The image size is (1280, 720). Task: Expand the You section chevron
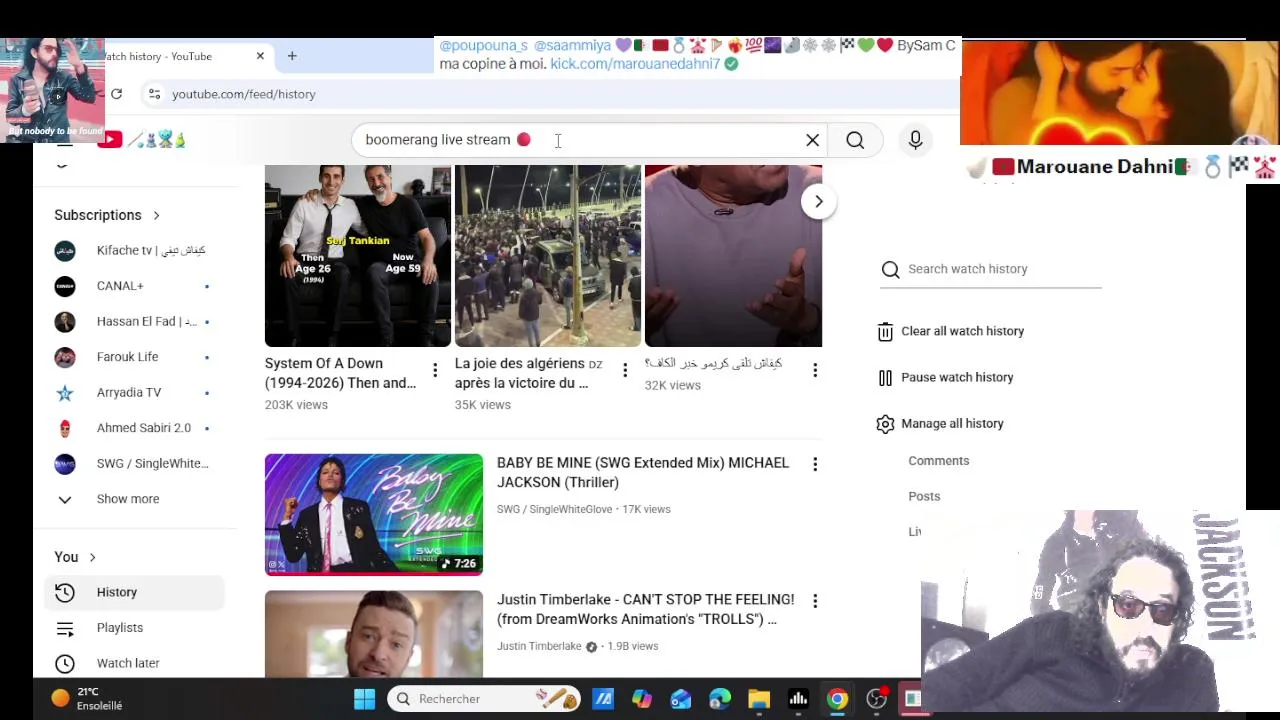92,557
